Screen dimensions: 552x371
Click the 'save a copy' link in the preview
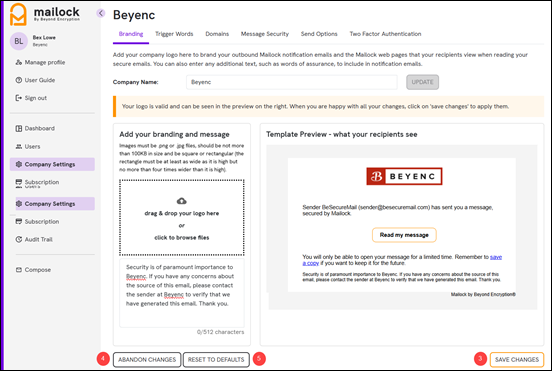click(402, 260)
